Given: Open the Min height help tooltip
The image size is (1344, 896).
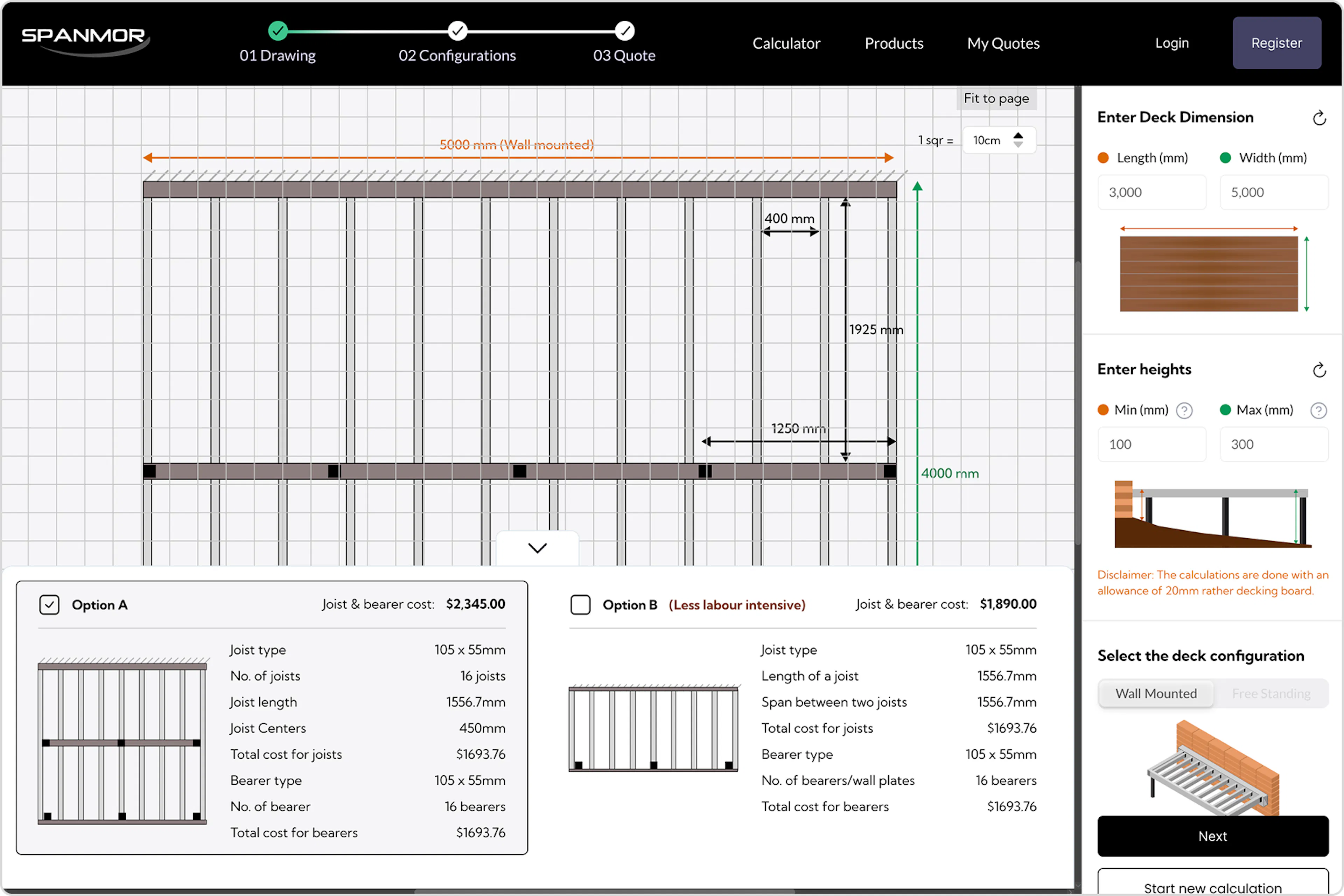Looking at the screenshot, I should click(x=1184, y=410).
